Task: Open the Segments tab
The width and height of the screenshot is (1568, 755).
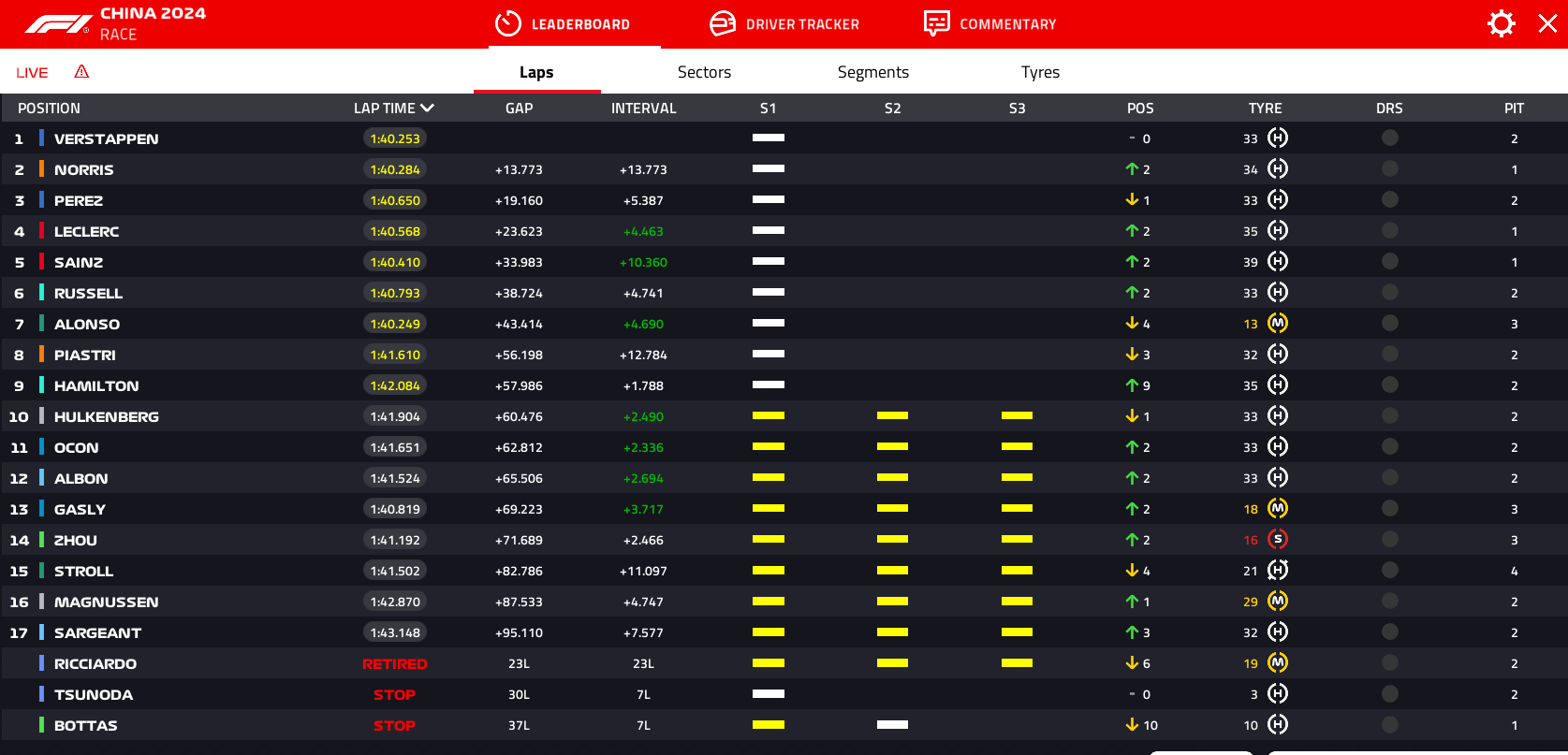Action: [x=873, y=72]
